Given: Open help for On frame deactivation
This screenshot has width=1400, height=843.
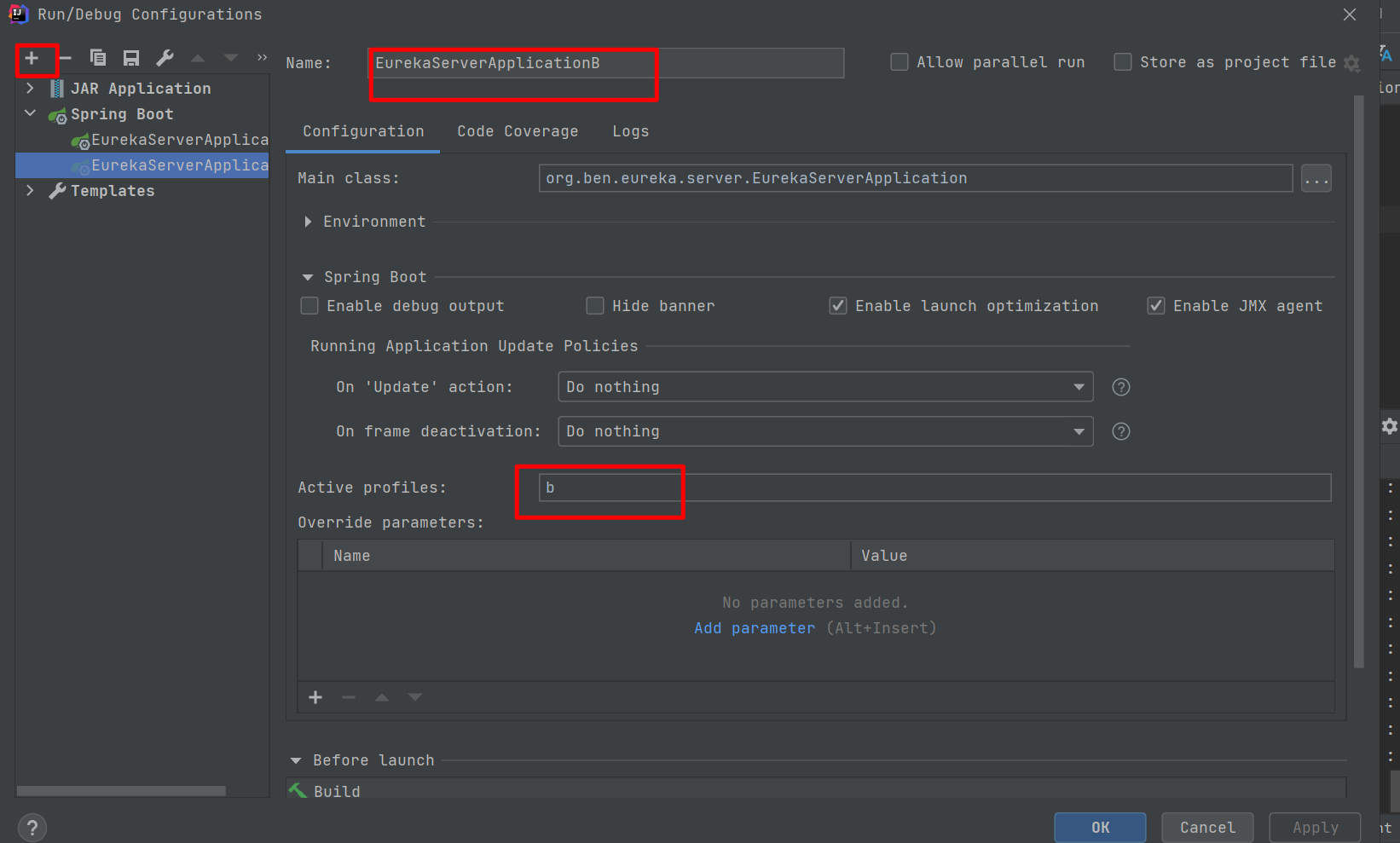Looking at the screenshot, I should (x=1121, y=431).
